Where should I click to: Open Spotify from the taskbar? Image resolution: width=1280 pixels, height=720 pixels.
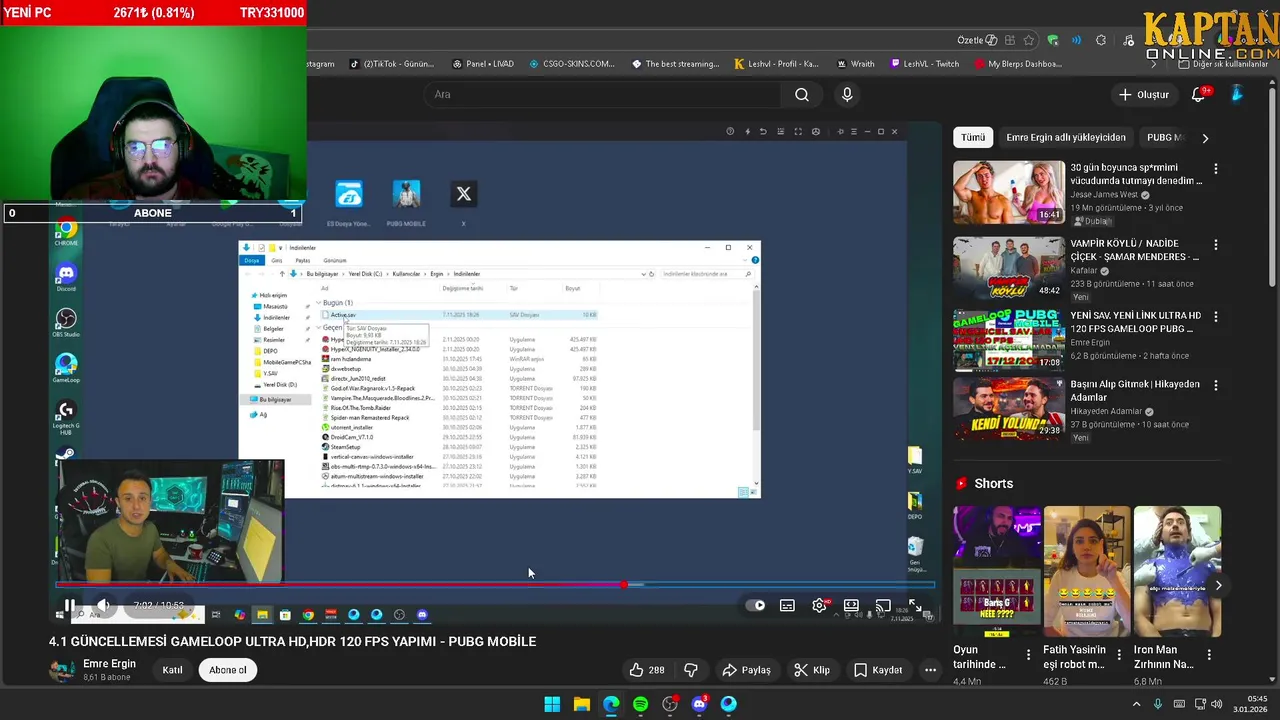point(640,704)
